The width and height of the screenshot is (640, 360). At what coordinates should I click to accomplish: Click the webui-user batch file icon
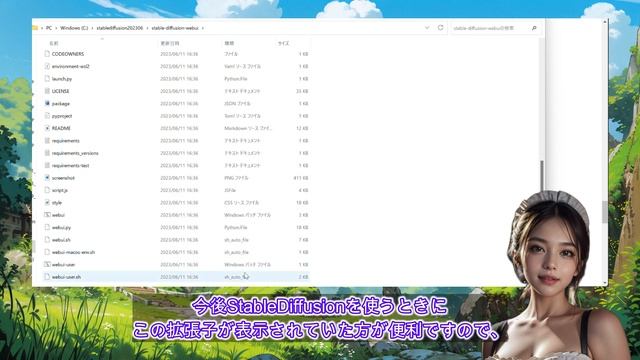click(x=47, y=264)
